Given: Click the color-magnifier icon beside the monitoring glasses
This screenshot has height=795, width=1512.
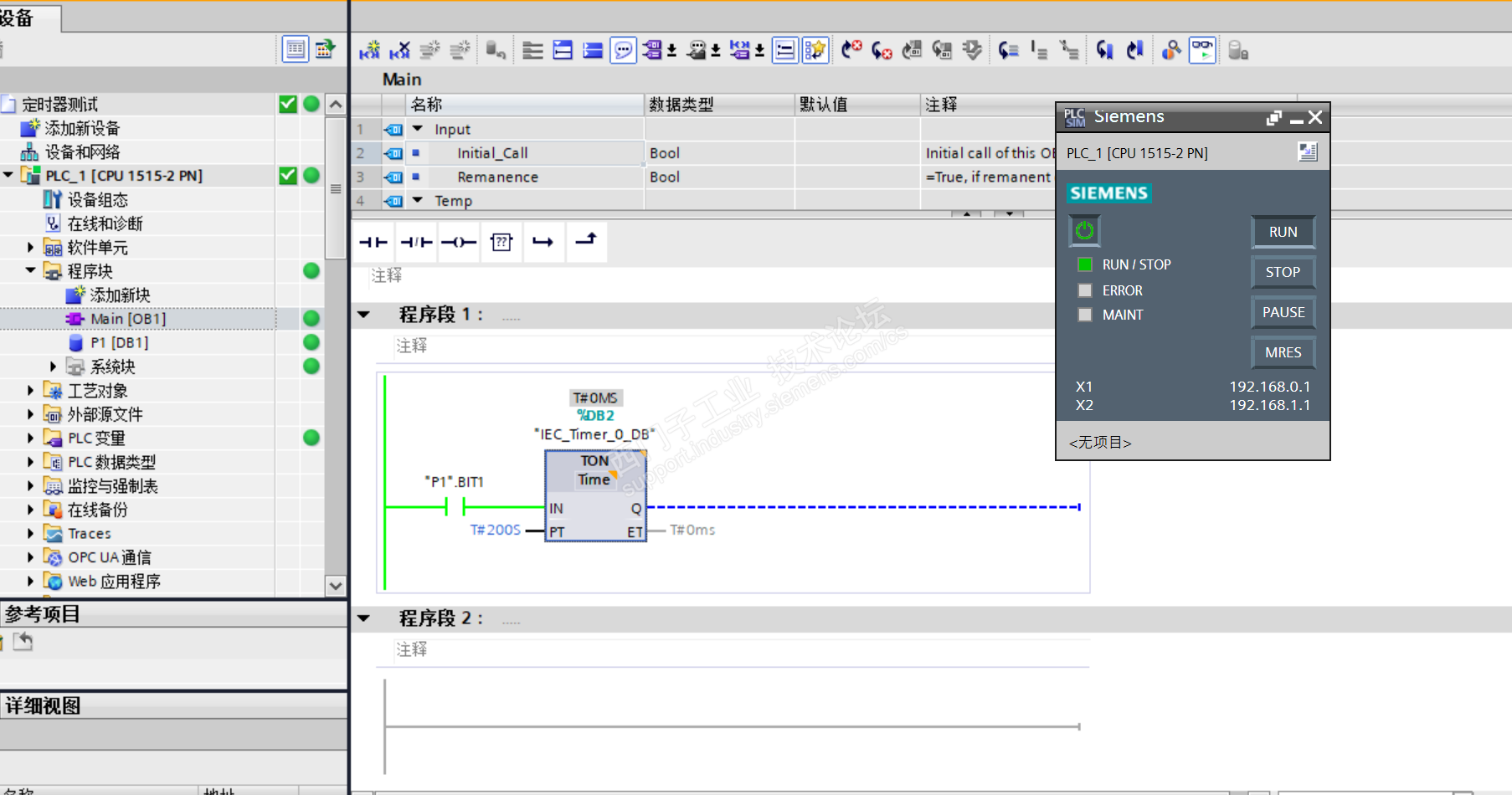Looking at the screenshot, I should click(x=1171, y=50).
